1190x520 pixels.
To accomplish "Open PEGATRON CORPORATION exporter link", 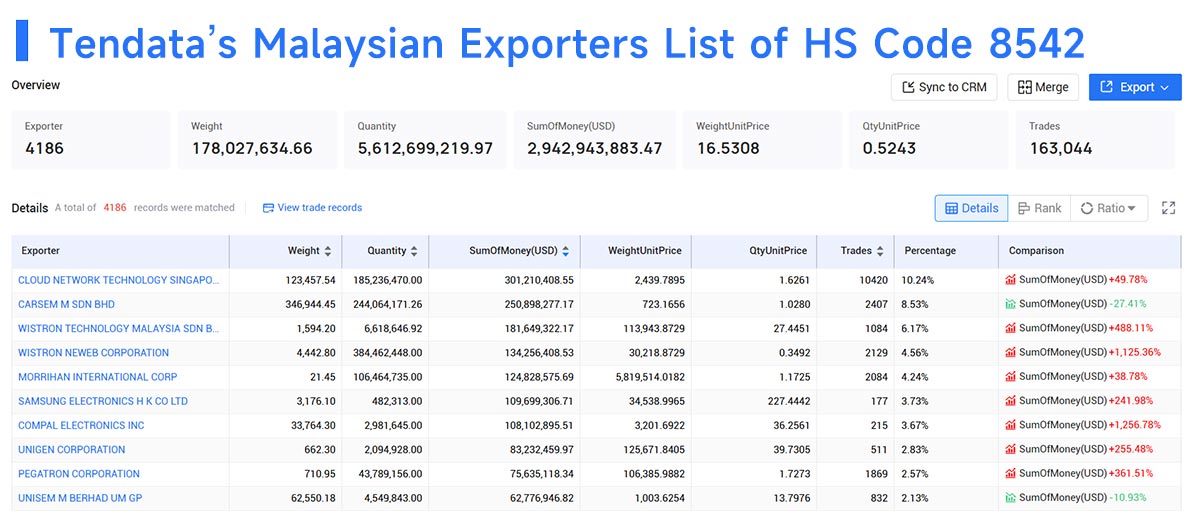I will click(x=79, y=474).
